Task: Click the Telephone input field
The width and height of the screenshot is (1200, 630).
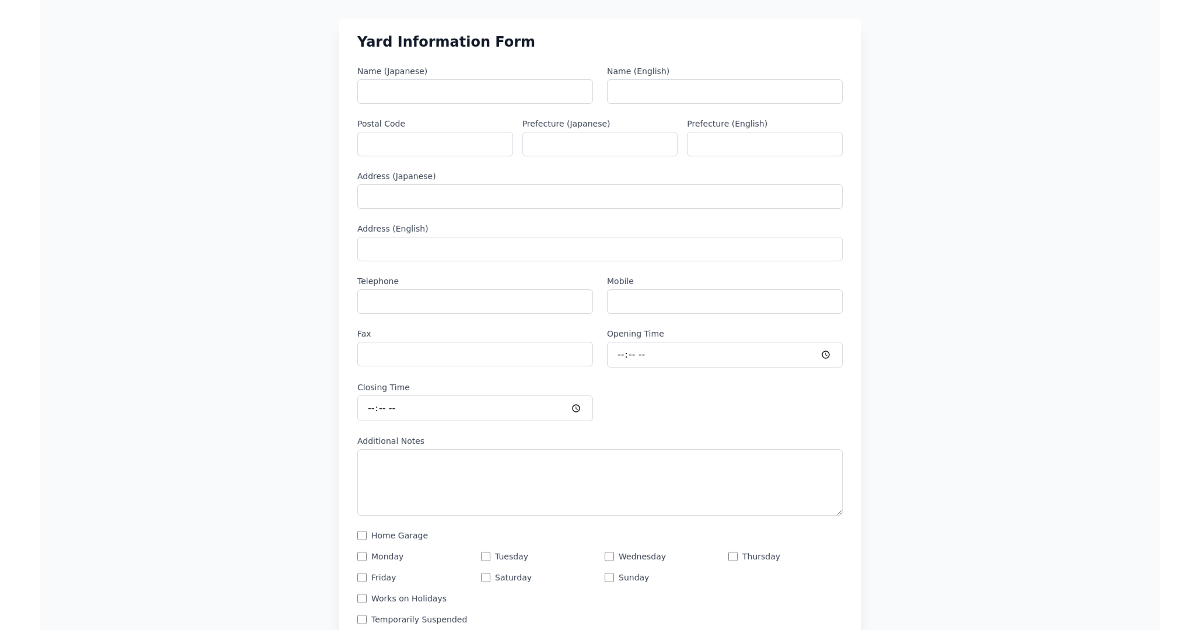Action: pos(475,301)
